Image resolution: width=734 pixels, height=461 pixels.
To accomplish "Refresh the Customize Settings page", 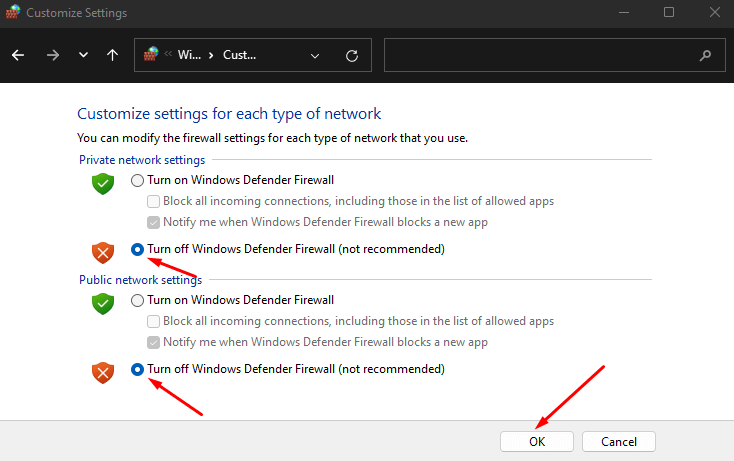I will [x=351, y=55].
